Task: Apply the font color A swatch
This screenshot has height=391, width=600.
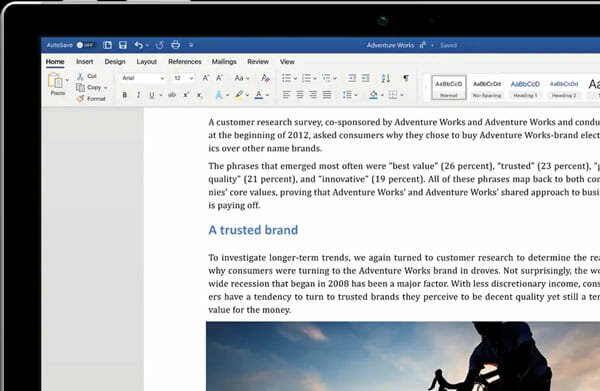Action: [259, 95]
